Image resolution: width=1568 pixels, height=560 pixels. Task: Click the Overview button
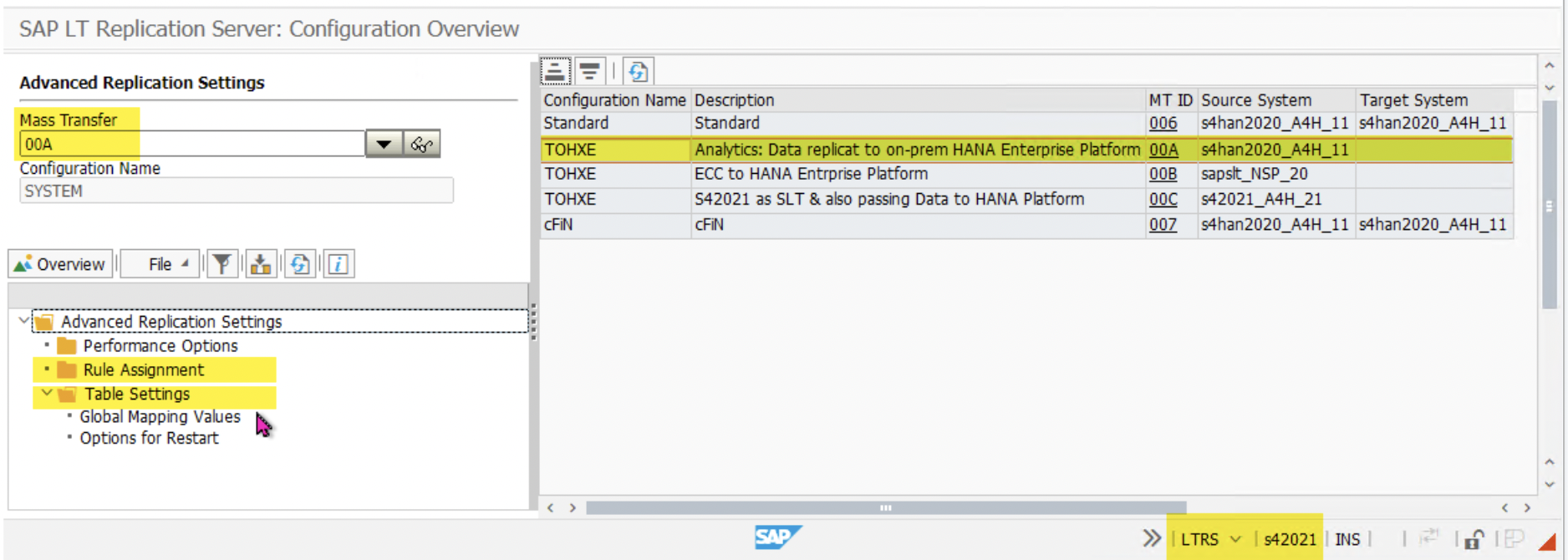click(x=60, y=264)
